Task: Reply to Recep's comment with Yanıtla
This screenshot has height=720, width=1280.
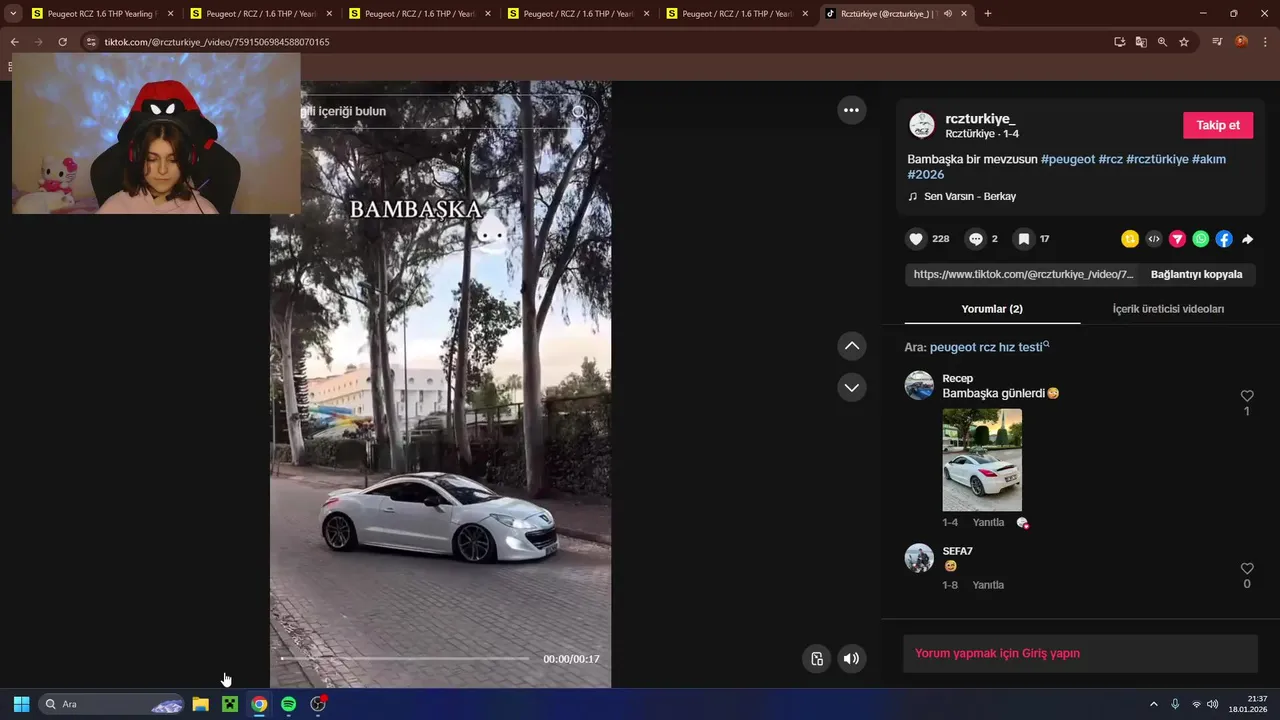Action: tap(988, 523)
